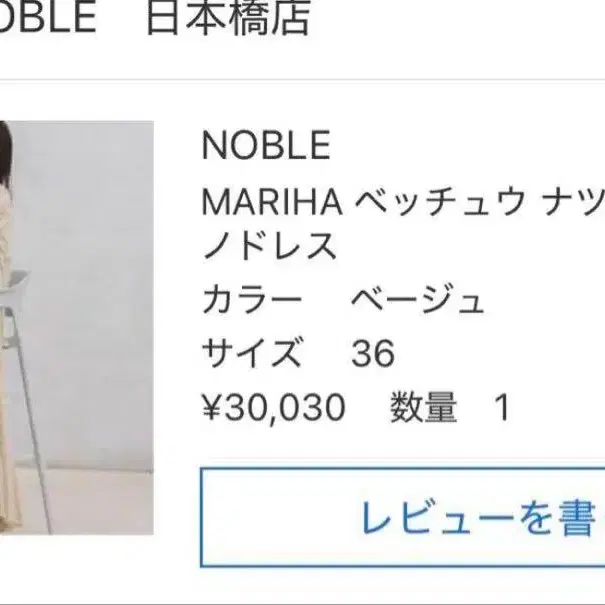
Task: Click the サイズ label
Action: [252, 352]
